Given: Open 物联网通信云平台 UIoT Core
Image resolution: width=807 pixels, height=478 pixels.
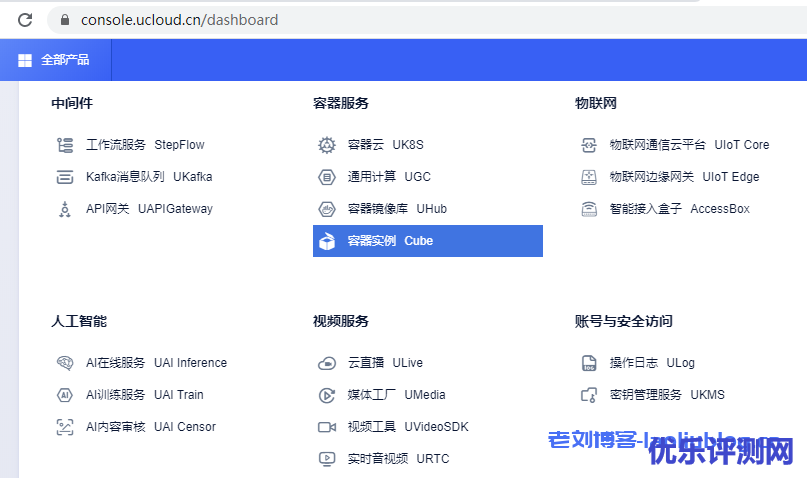Looking at the screenshot, I should coord(689,145).
